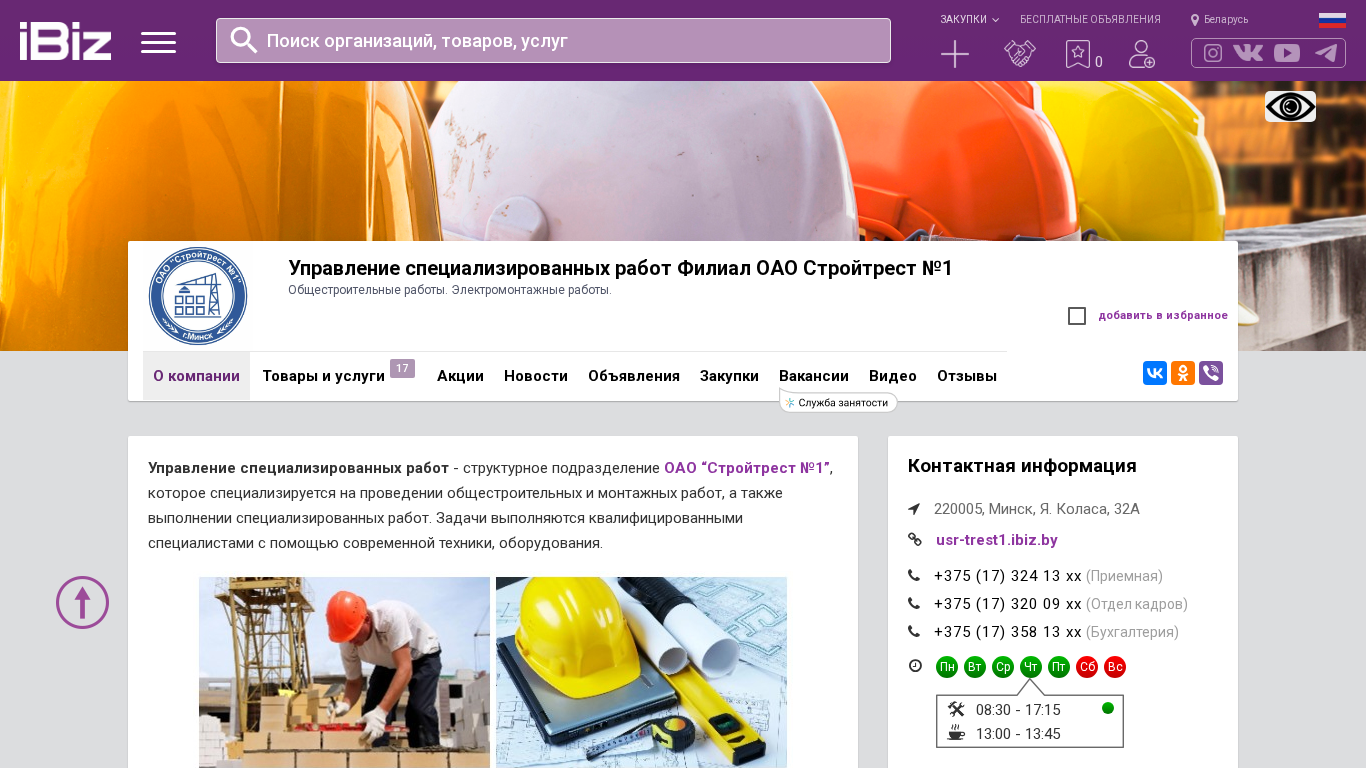Follow the 'ОАО “Стройтрест №1”' link
Viewport: 1366px width, 768px height.
click(746, 468)
